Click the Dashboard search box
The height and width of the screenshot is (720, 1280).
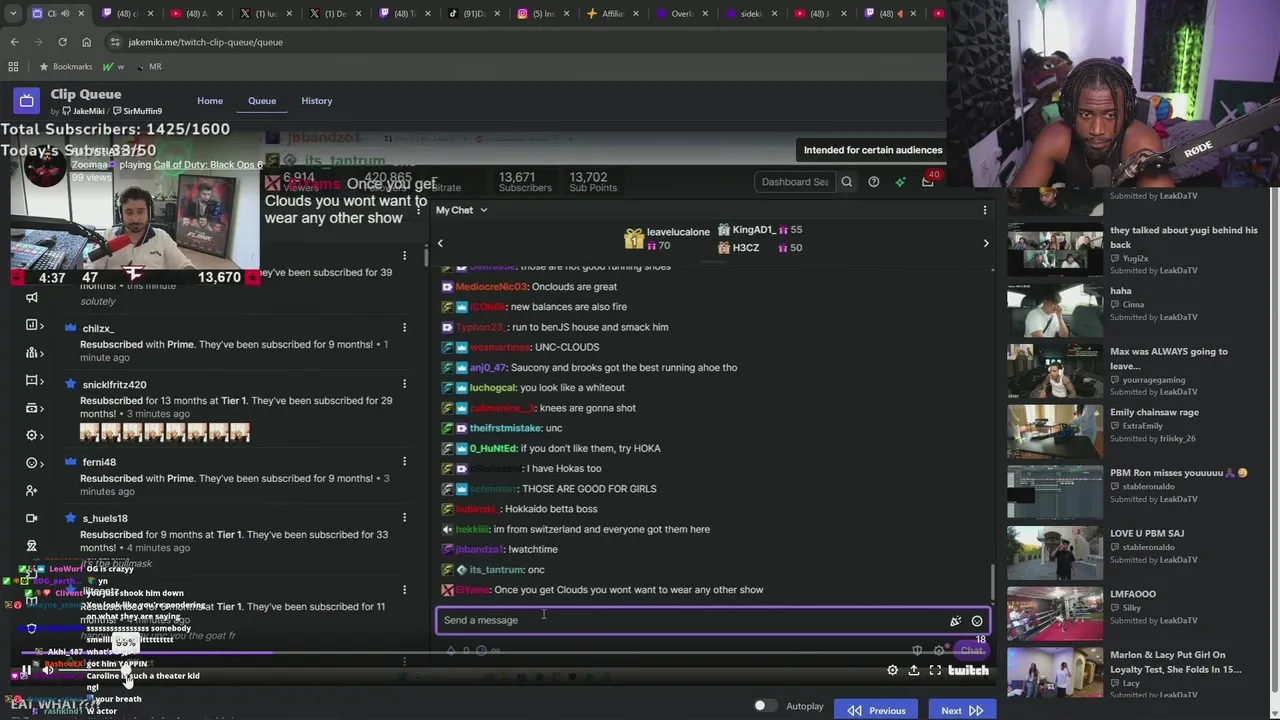click(x=795, y=182)
